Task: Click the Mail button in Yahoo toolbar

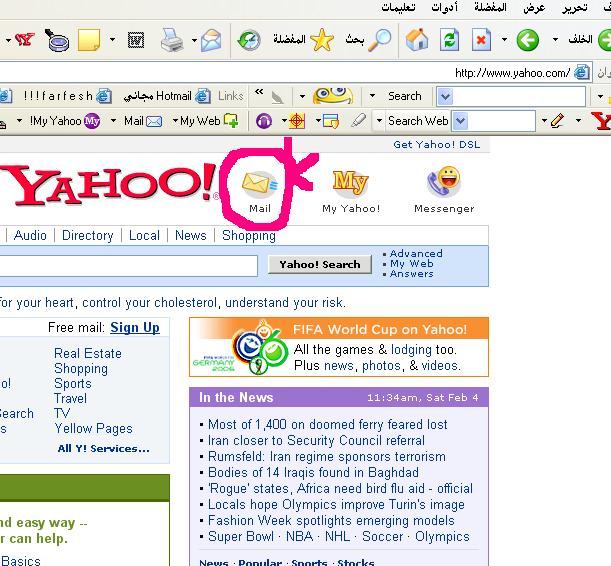Action: 143,121
